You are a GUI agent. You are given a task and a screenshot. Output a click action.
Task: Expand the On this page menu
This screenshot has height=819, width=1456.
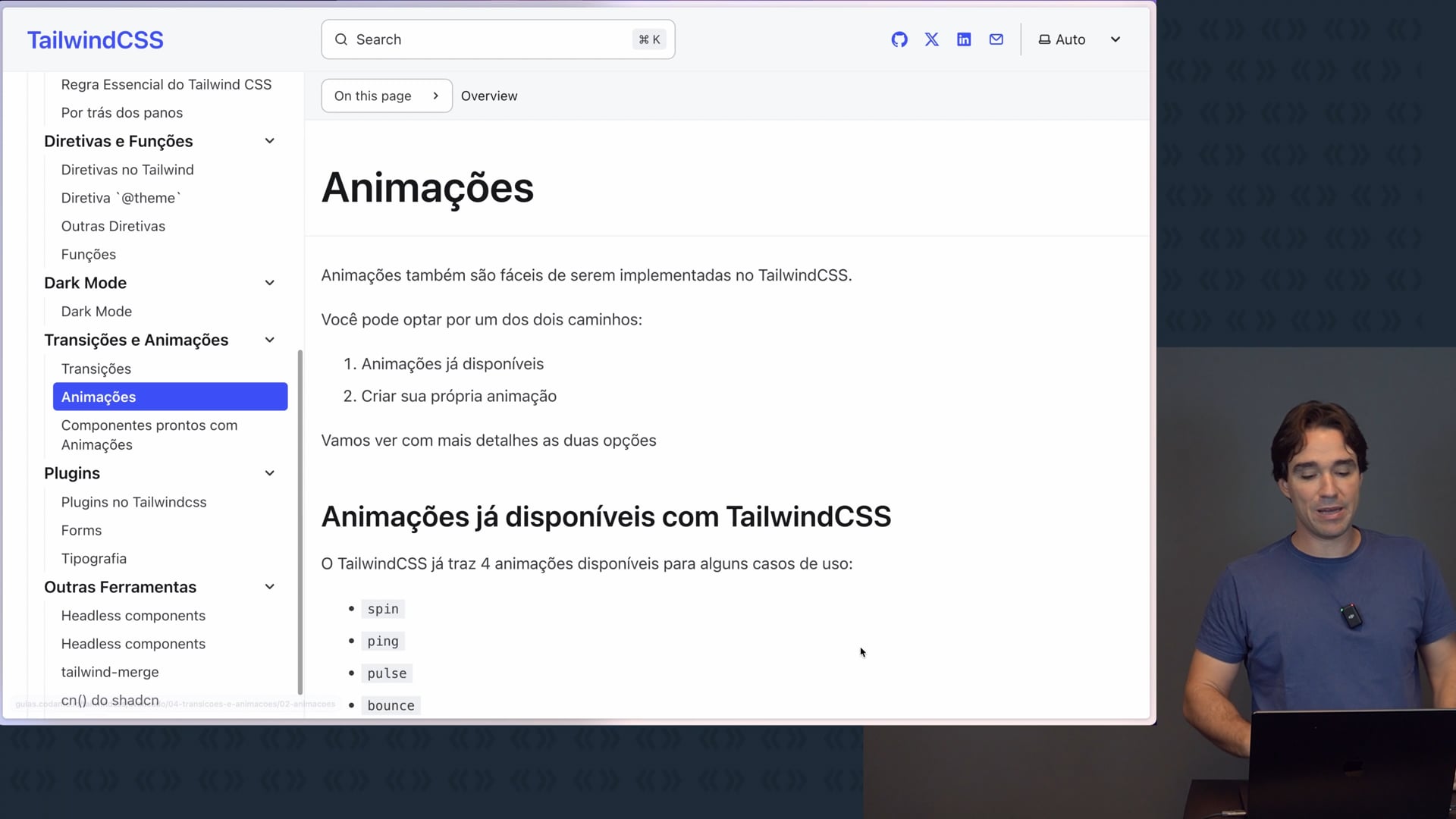[386, 96]
